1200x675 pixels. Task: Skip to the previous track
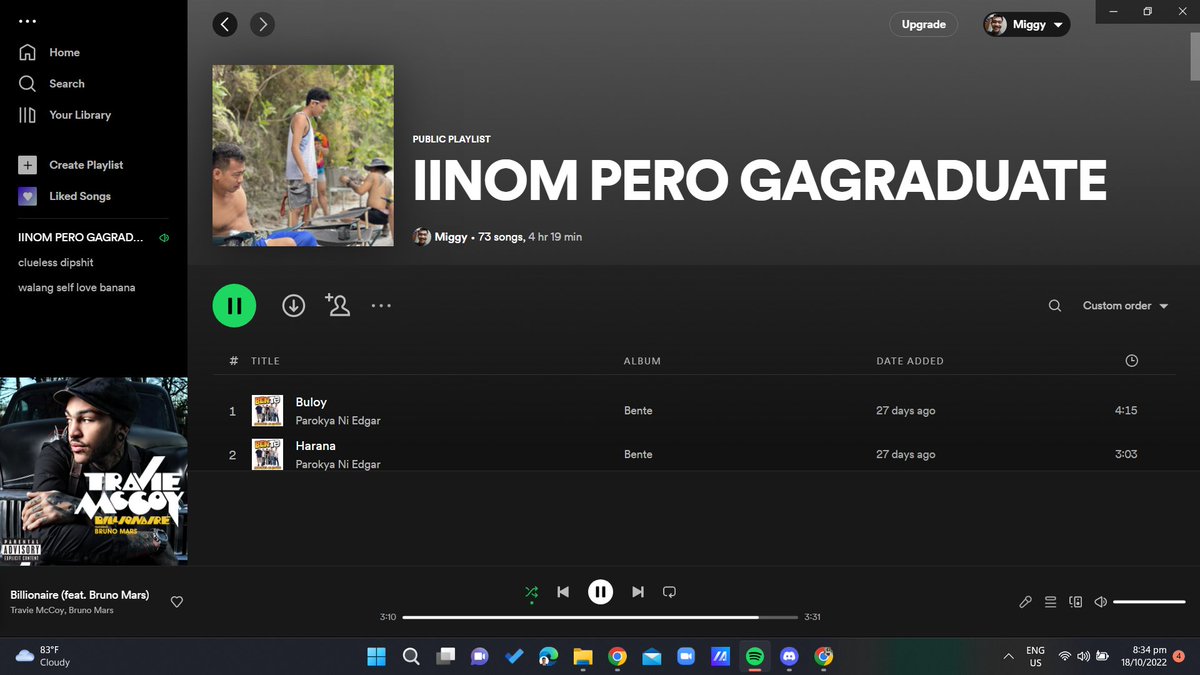pyautogui.click(x=563, y=592)
